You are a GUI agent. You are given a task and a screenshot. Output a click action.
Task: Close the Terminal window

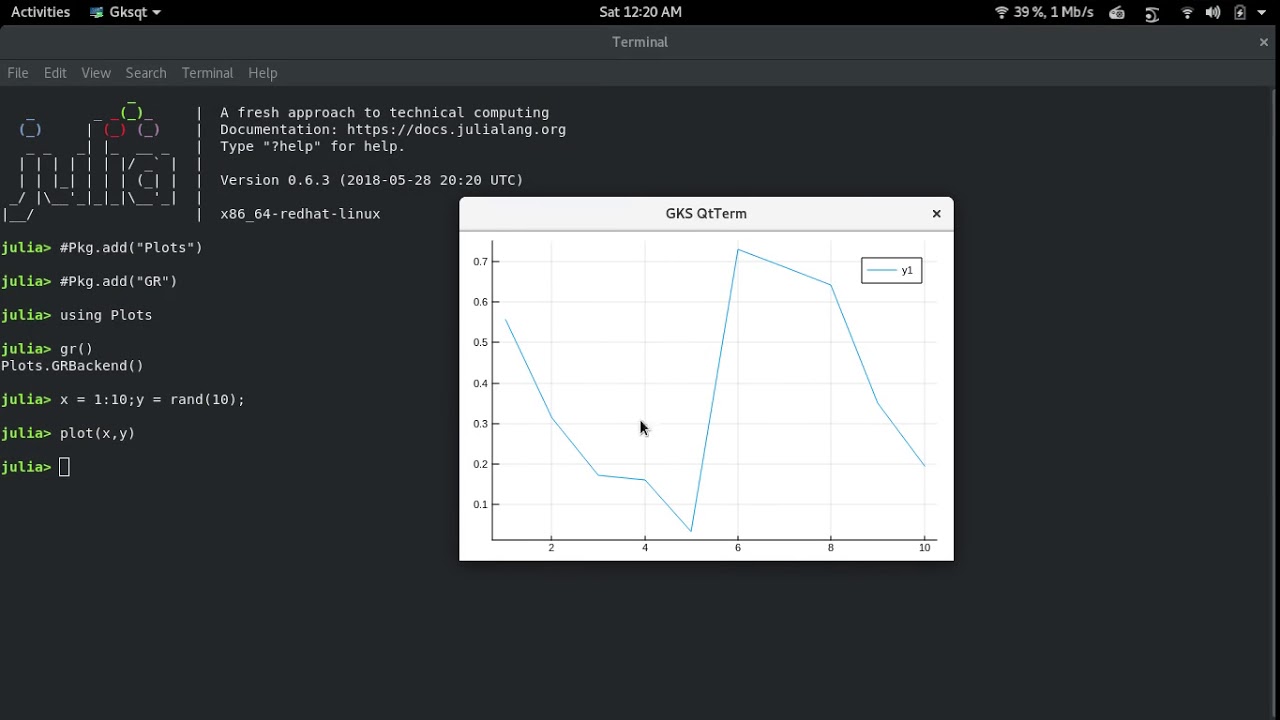coord(1264,42)
